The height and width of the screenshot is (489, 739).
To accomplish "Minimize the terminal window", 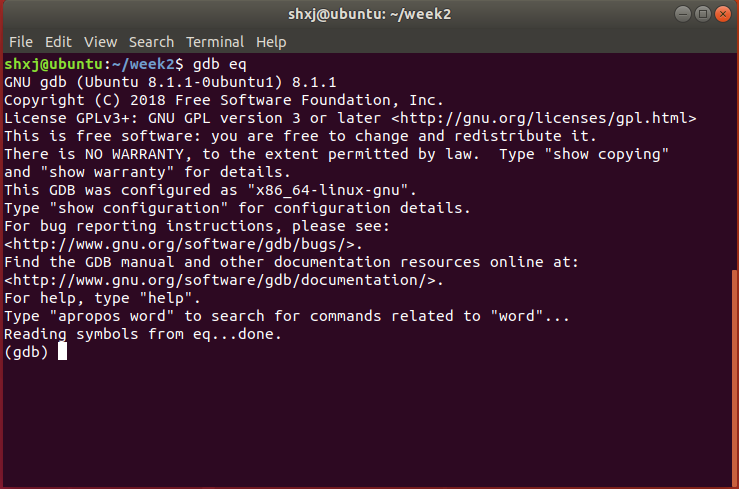I will (x=683, y=14).
